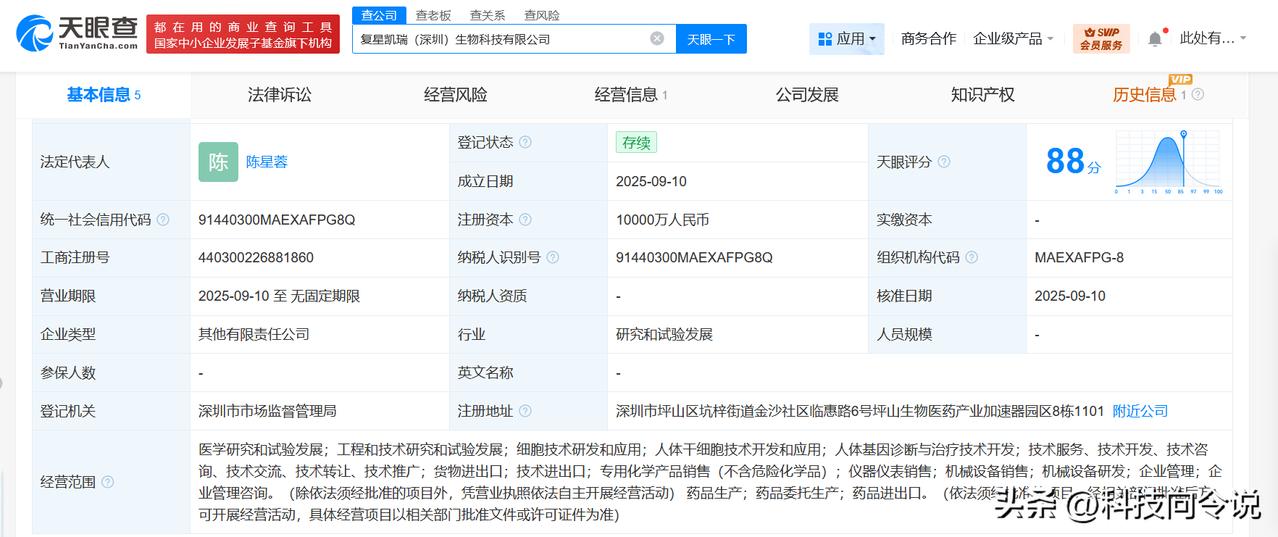
Task: Clear the search box with the X icon
Action: tap(657, 39)
